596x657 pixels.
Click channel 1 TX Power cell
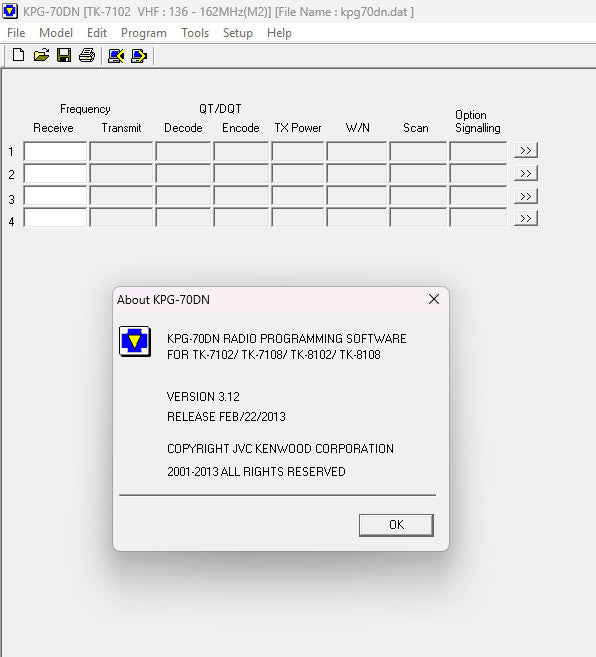(298, 151)
